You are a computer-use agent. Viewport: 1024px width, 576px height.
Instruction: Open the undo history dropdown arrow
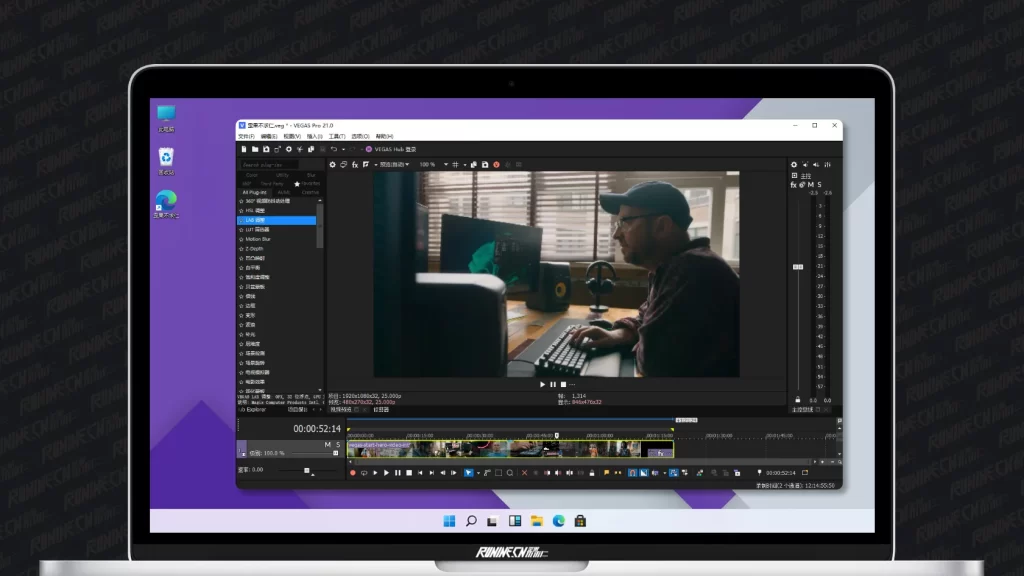(342, 149)
